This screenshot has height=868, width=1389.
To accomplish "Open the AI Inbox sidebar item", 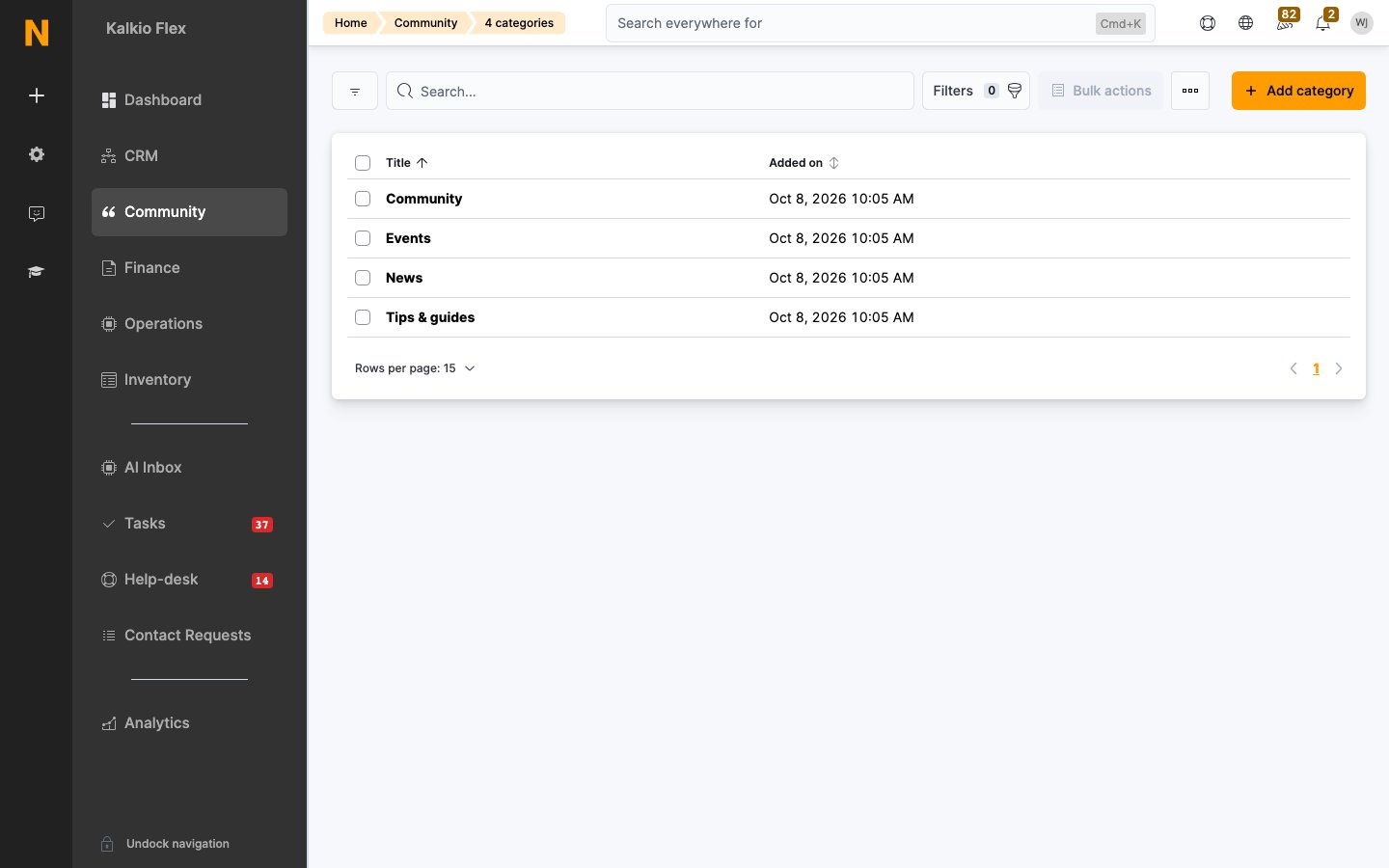I will coord(189,468).
